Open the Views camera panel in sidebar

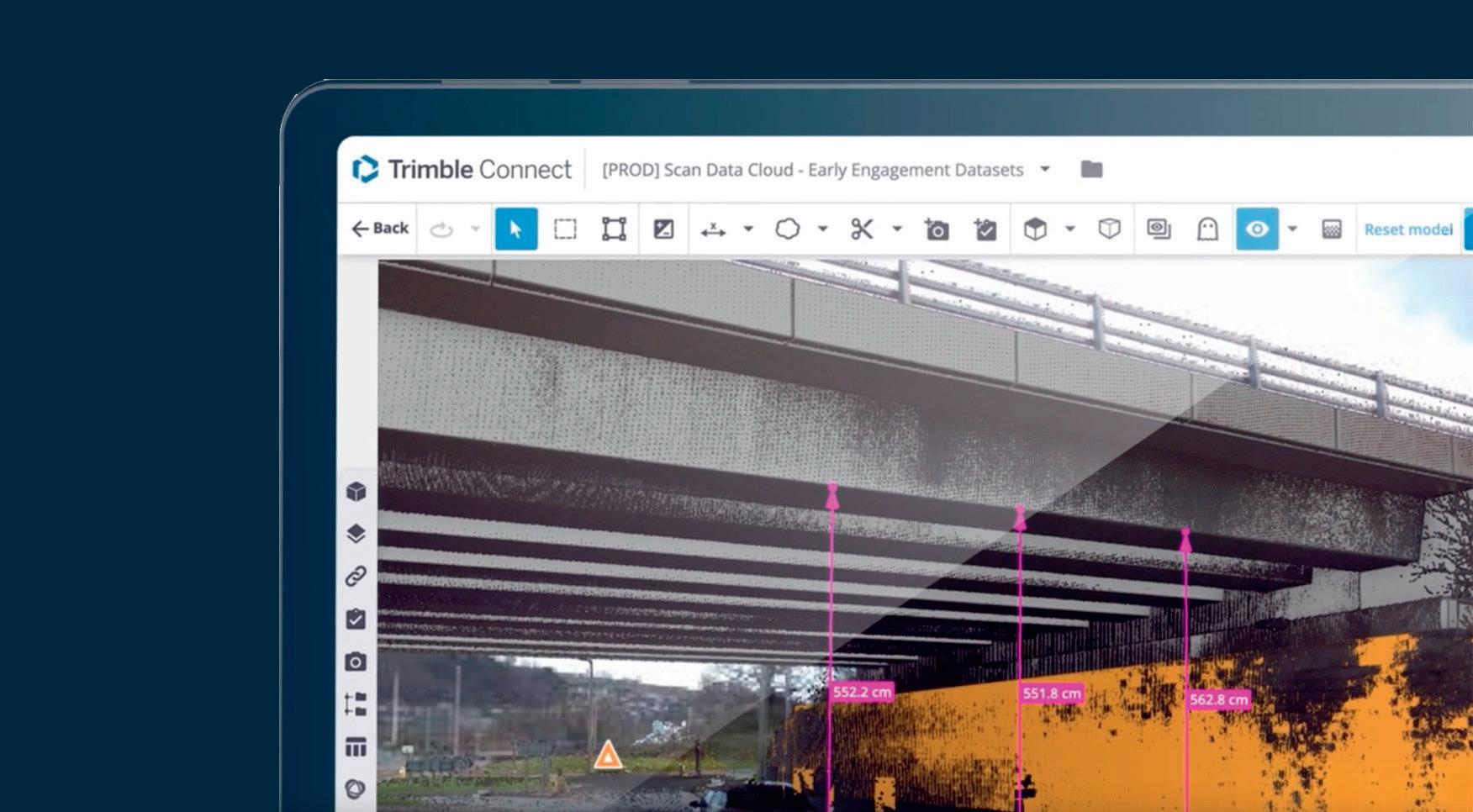click(x=356, y=662)
